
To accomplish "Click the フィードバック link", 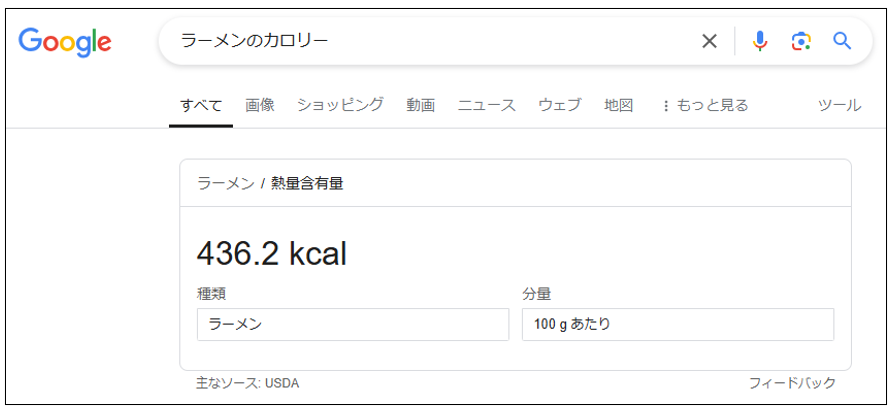I will pyautogui.click(x=792, y=383).
